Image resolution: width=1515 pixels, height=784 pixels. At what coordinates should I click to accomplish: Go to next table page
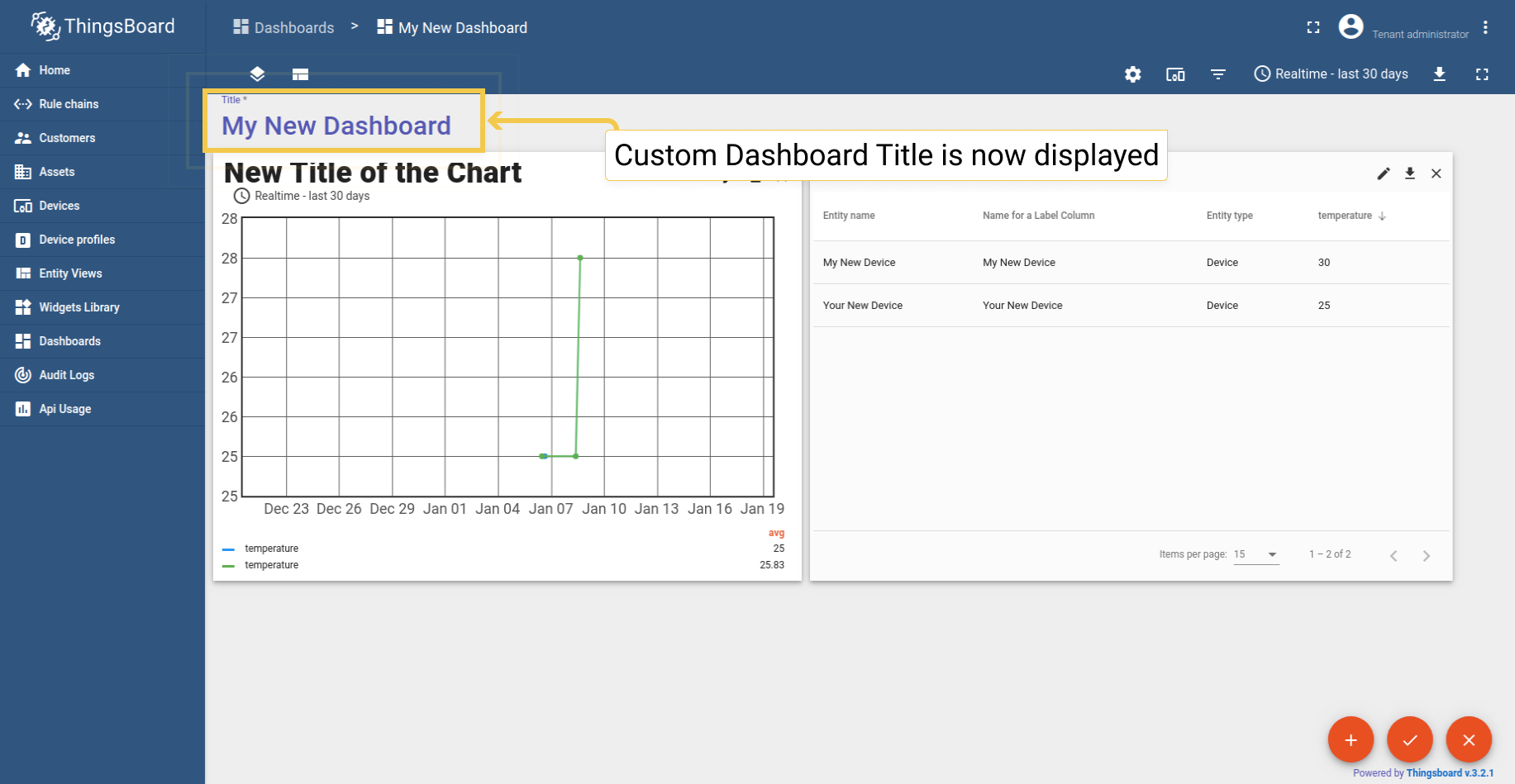coord(1426,555)
